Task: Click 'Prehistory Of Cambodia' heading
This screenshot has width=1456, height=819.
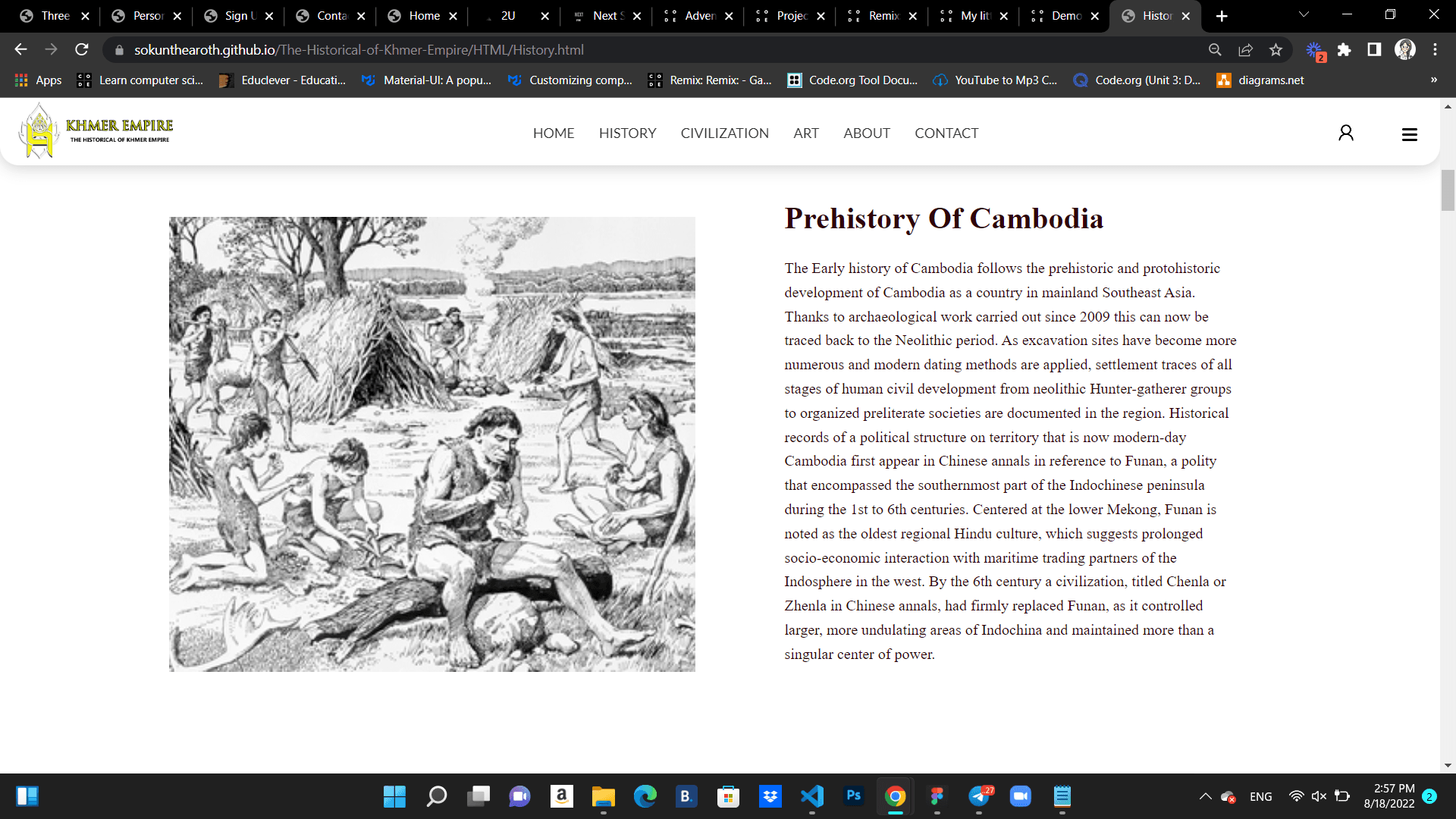Action: pyautogui.click(x=944, y=218)
